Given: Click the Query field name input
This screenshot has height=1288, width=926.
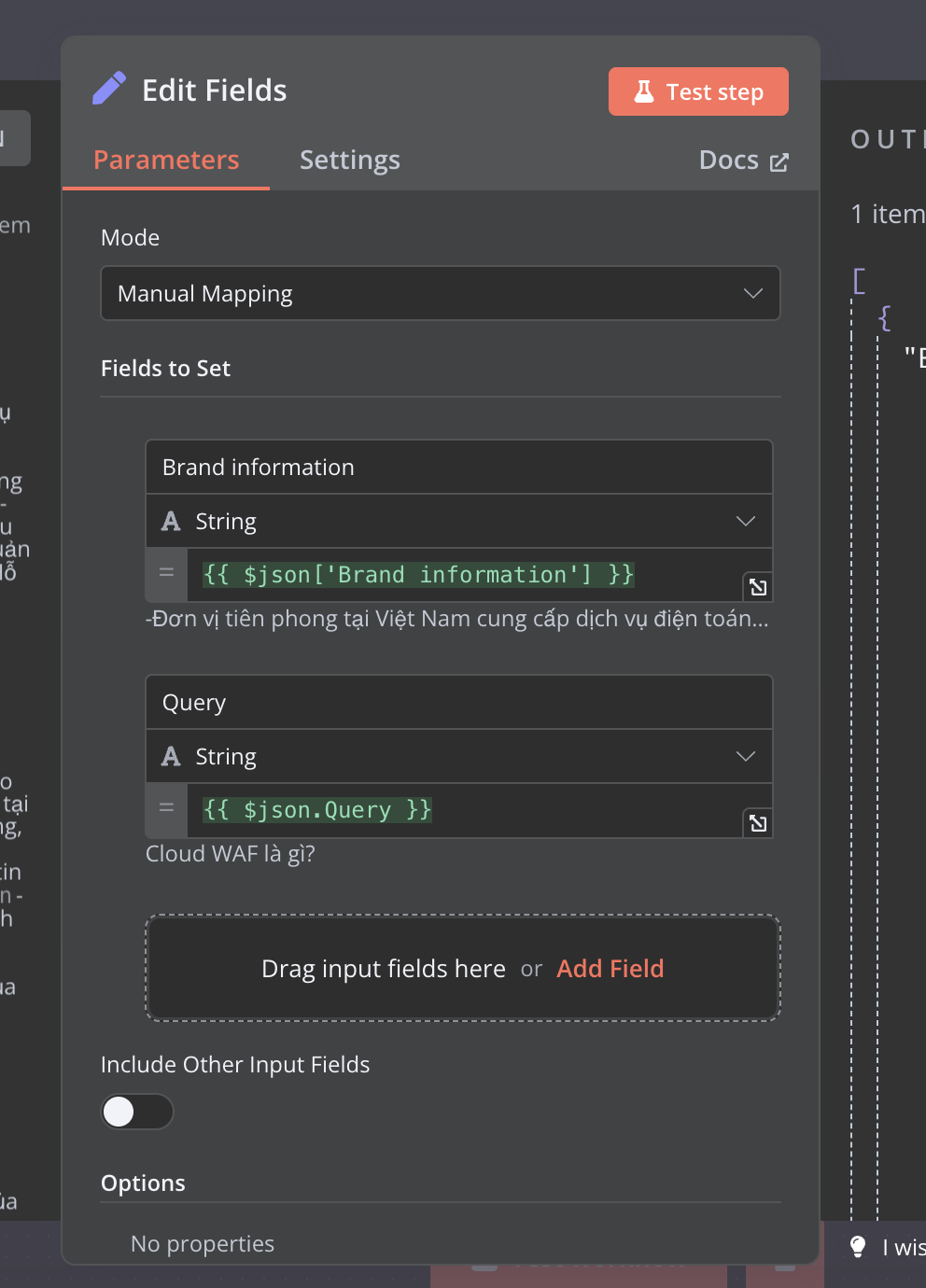Looking at the screenshot, I should pyautogui.click(x=459, y=702).
